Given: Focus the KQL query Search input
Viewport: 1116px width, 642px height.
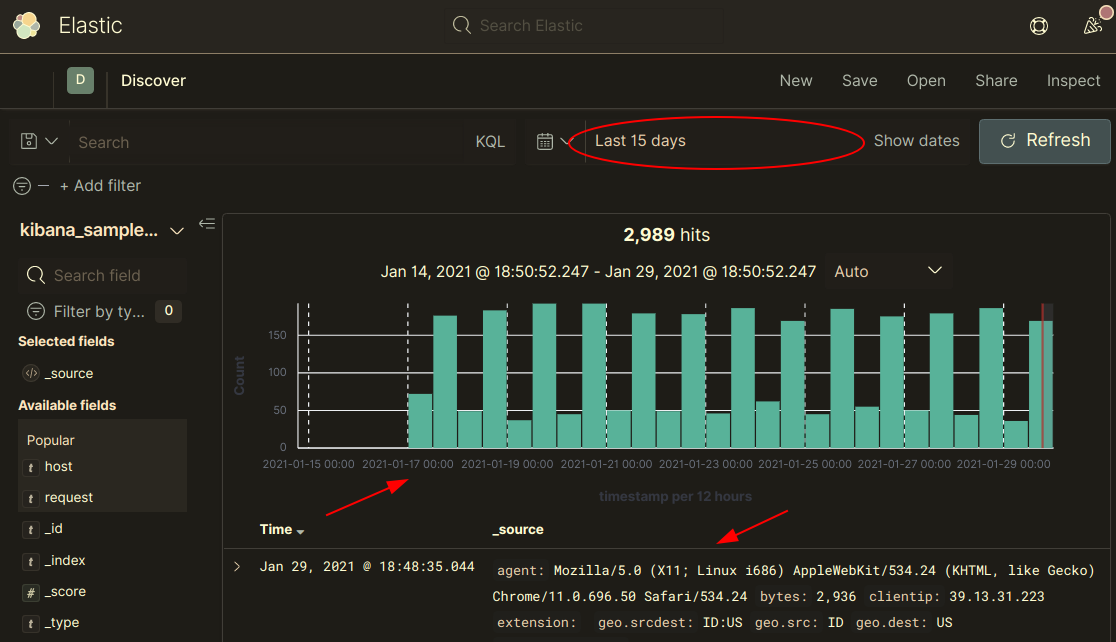Looking at the screenshot, I should tap(267, 142).
